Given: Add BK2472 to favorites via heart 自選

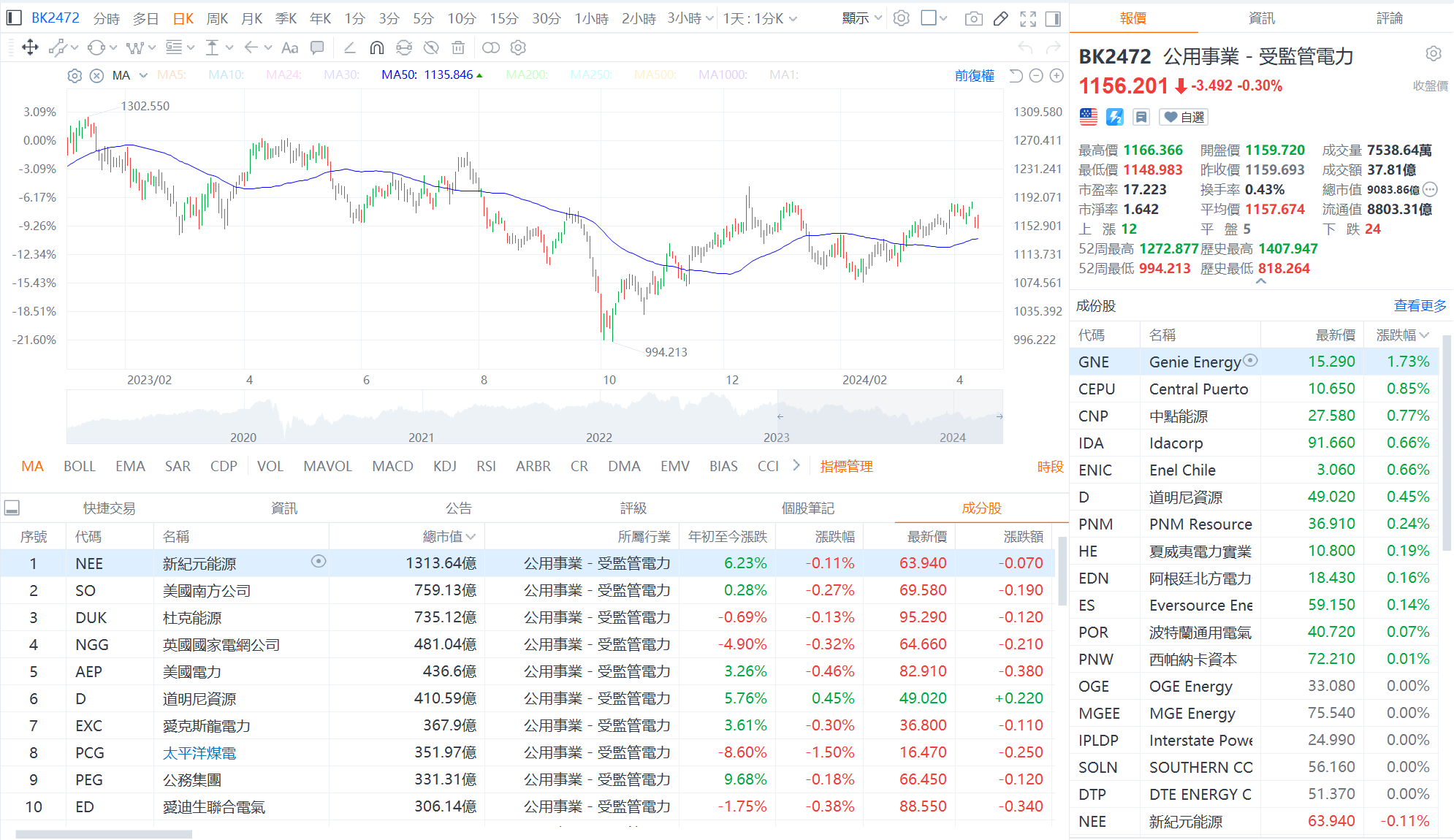Looking at the screenshot, I should (1183, 117).
